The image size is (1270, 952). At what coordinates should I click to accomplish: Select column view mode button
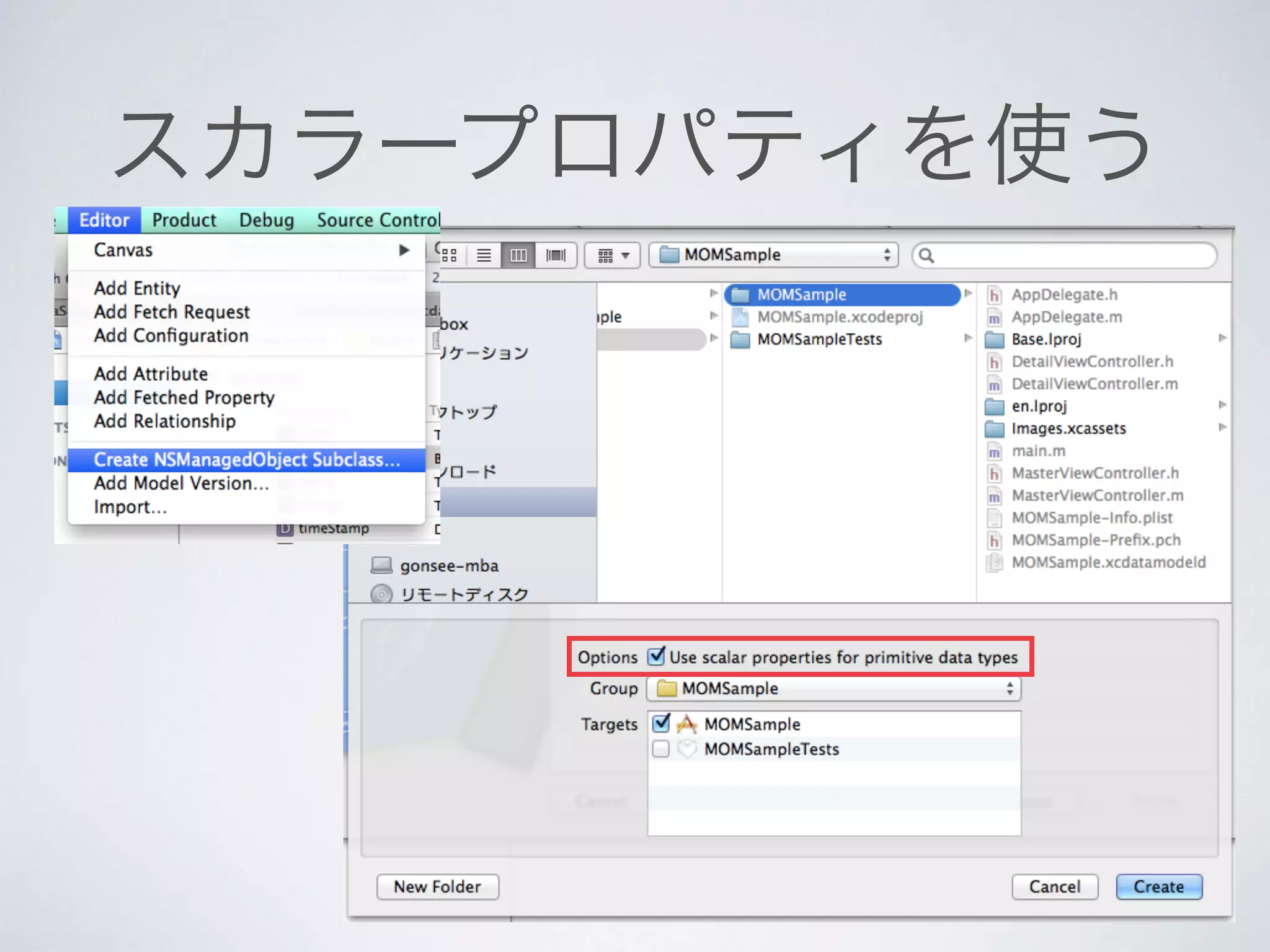pyautogui.click(x=519, y=255)
